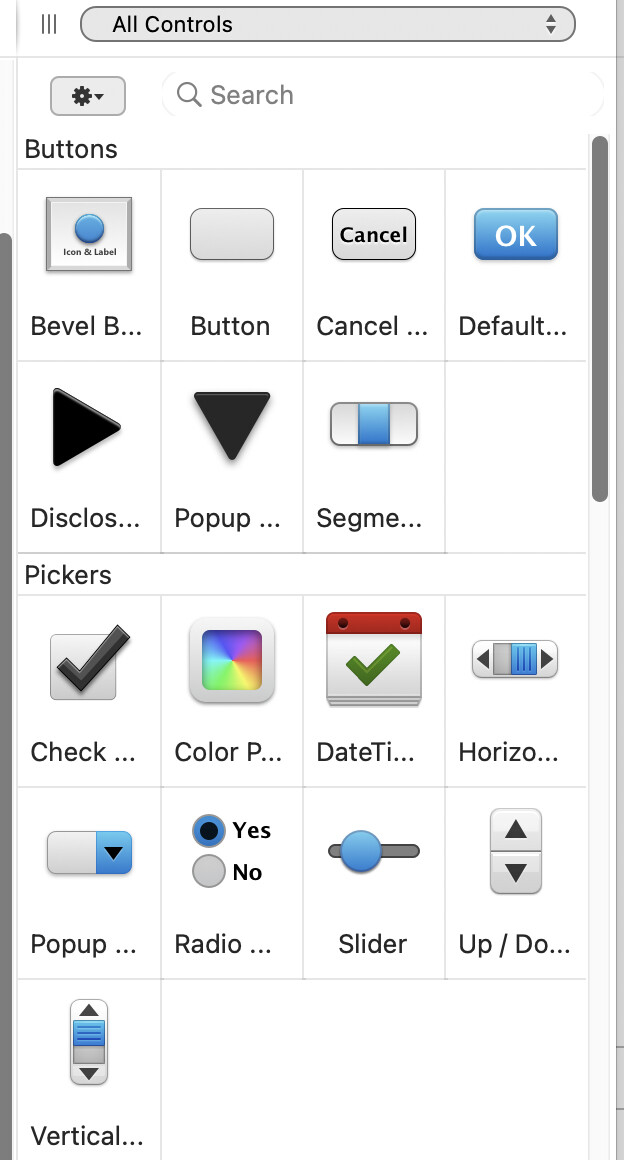Viewport: 624px width, 1160px height.
Task: Select the Check Box control
Action: pos(89,661)
